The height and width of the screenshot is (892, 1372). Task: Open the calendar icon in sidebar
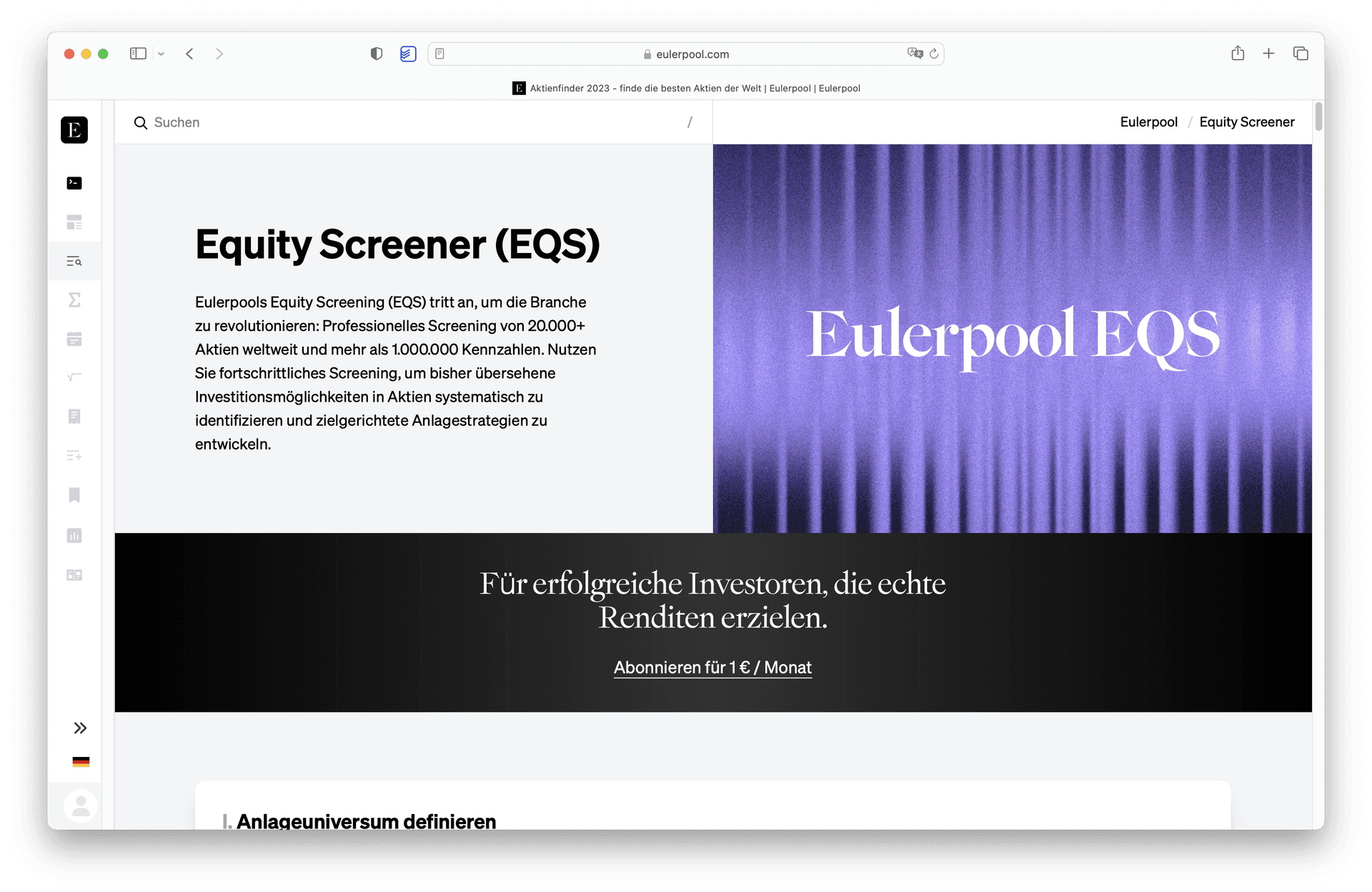pyautogui.click(x=74, y=339)
